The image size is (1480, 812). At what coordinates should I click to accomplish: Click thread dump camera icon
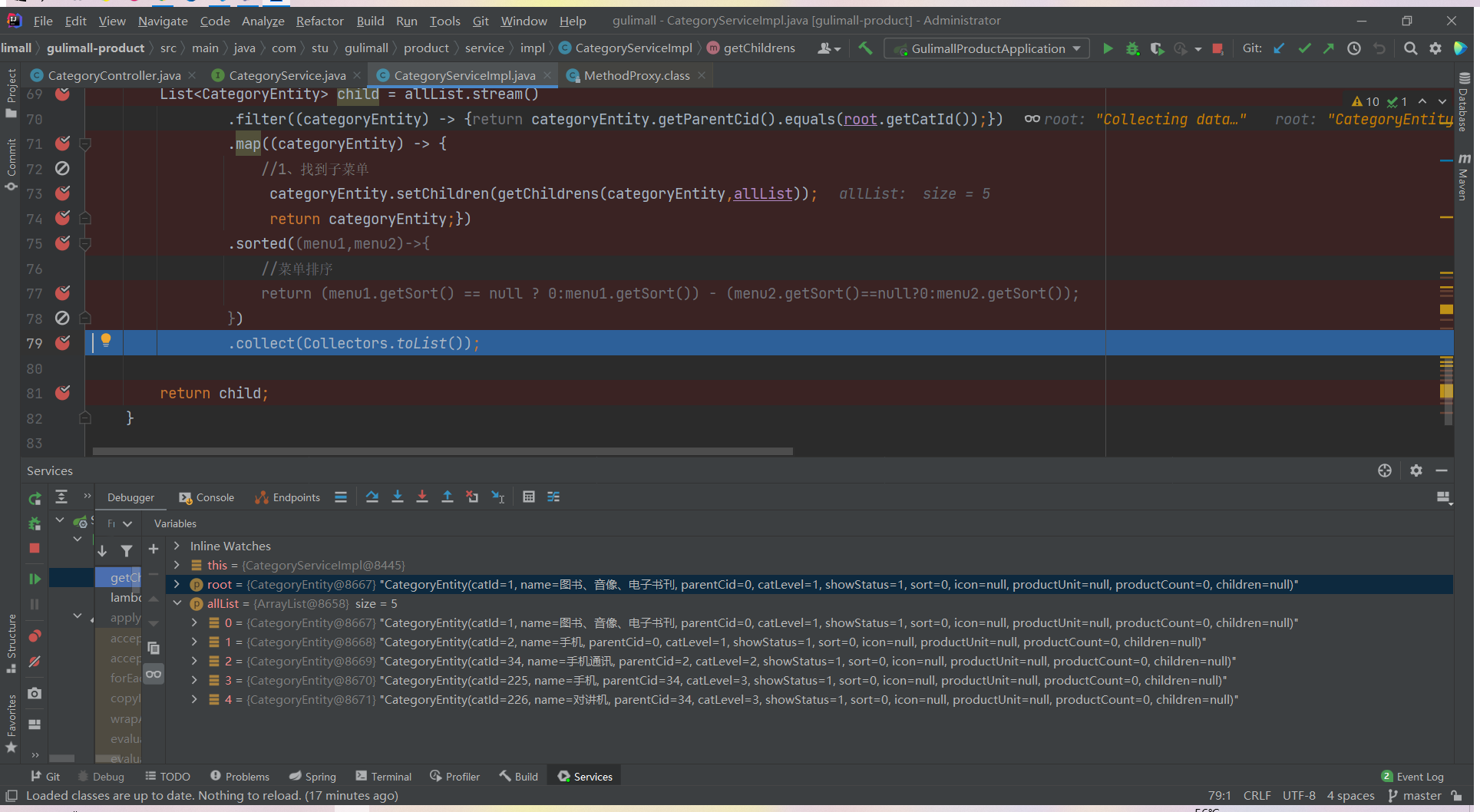pos(35,693)
